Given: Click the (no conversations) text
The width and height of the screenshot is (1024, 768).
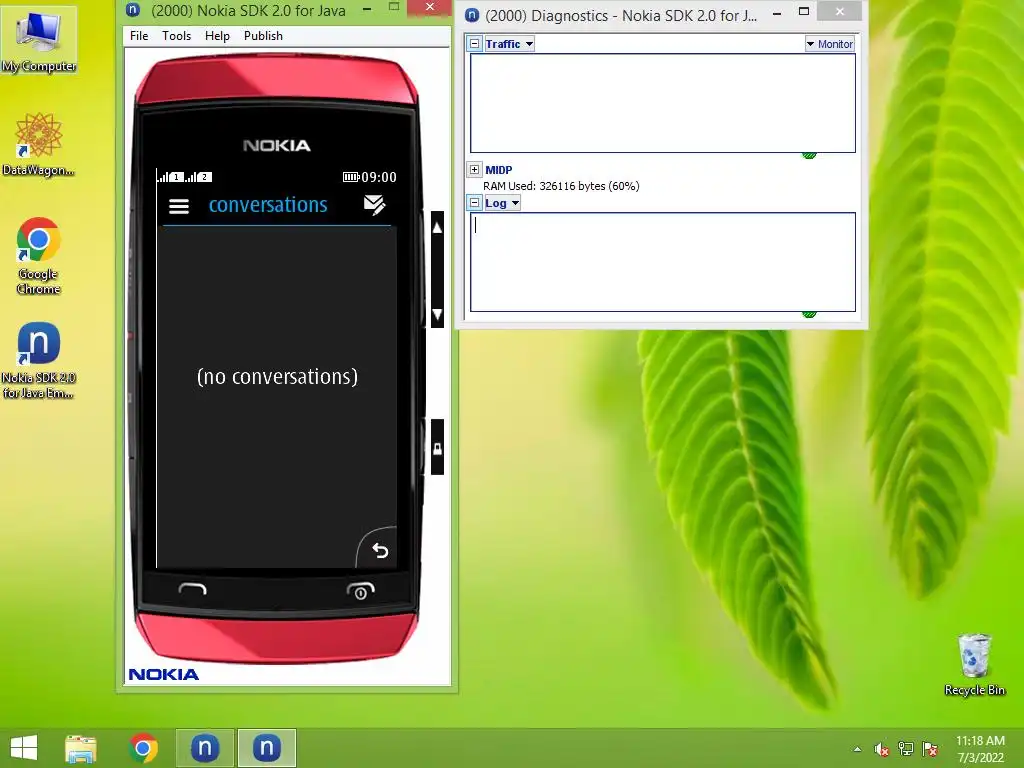Looking at the screenshot, I should pos(278,377).
